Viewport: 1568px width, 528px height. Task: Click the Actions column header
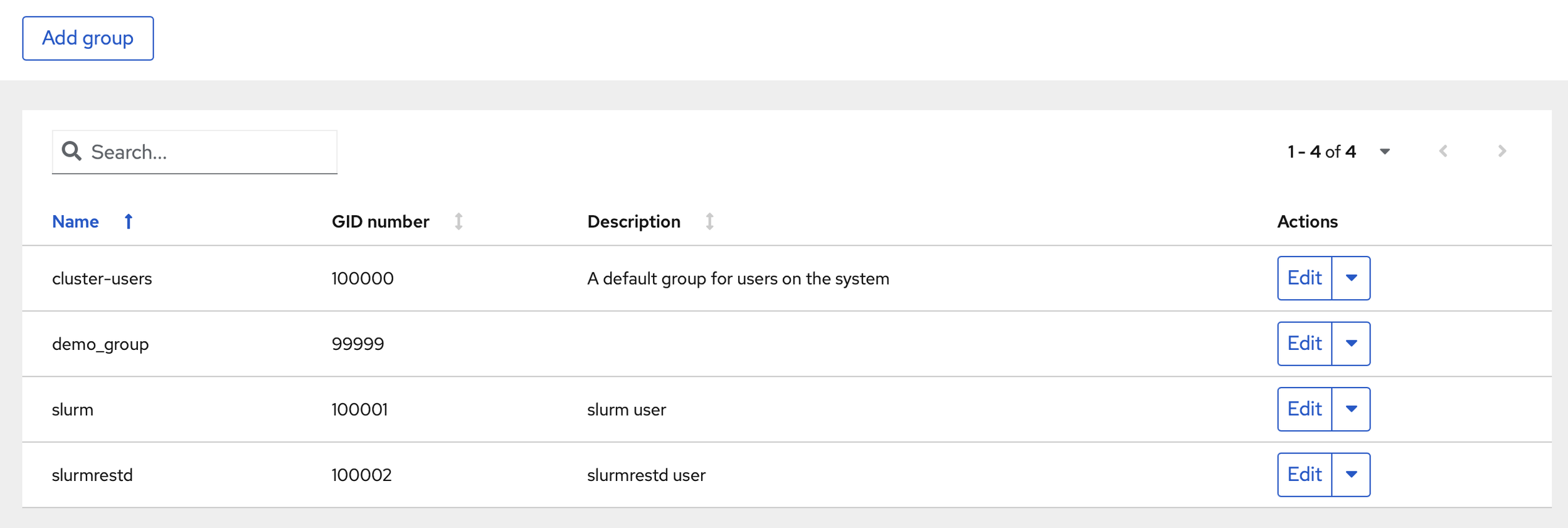tap(1308, 221)
